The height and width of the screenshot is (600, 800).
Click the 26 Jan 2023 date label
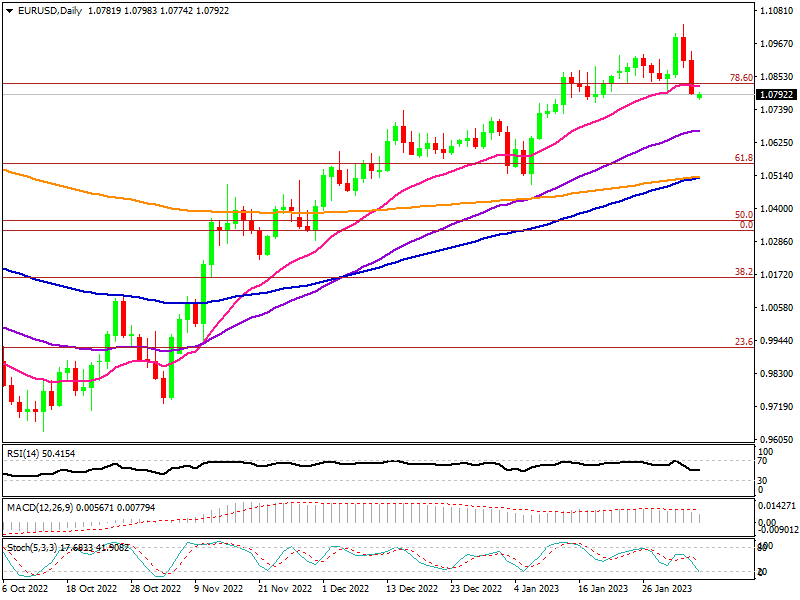[x=666, y=590]
